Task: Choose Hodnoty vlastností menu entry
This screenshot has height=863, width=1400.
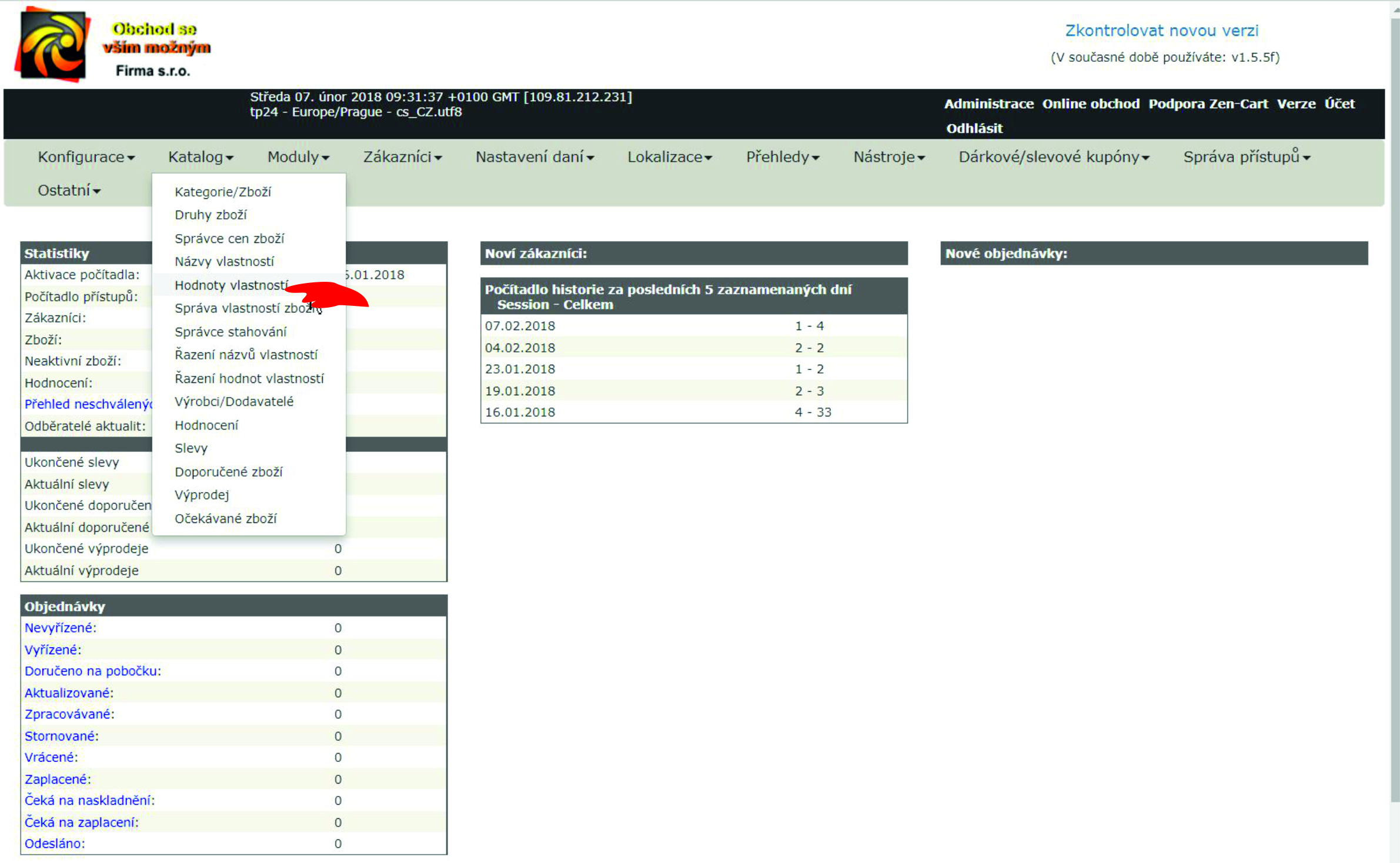Action: (x=230, y=285)
